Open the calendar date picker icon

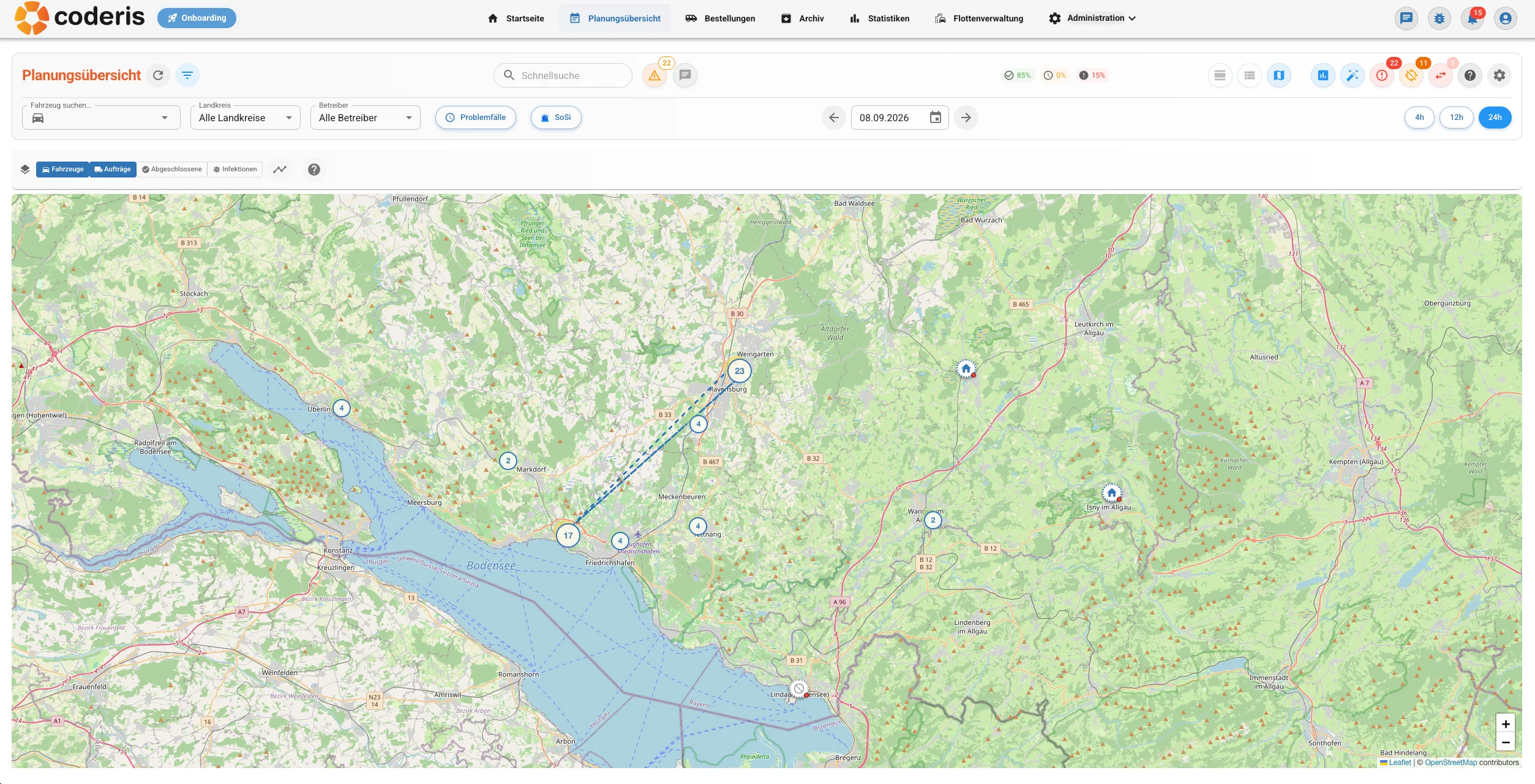(x=936, y=118)
